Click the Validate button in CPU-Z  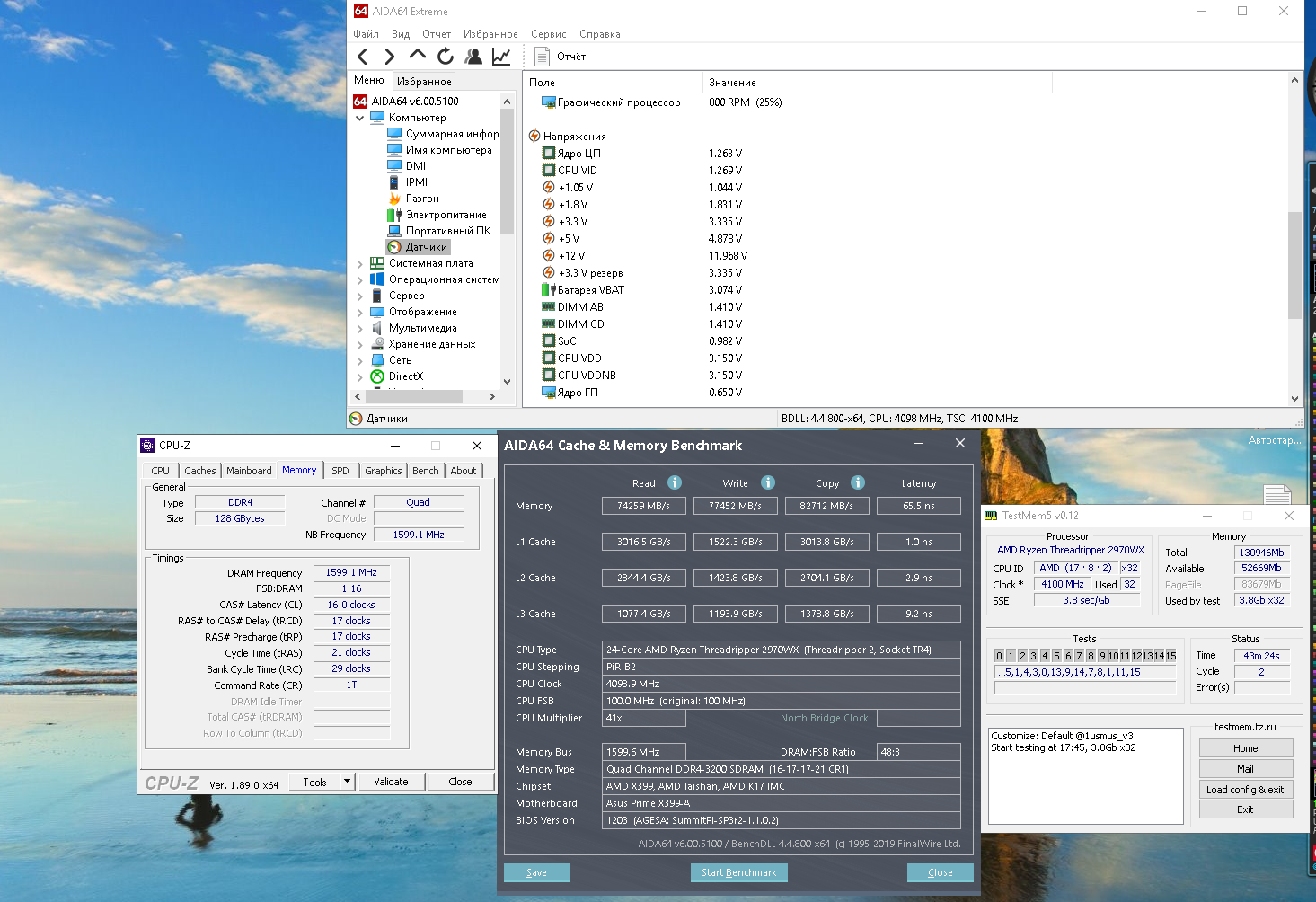coord(391,782)
